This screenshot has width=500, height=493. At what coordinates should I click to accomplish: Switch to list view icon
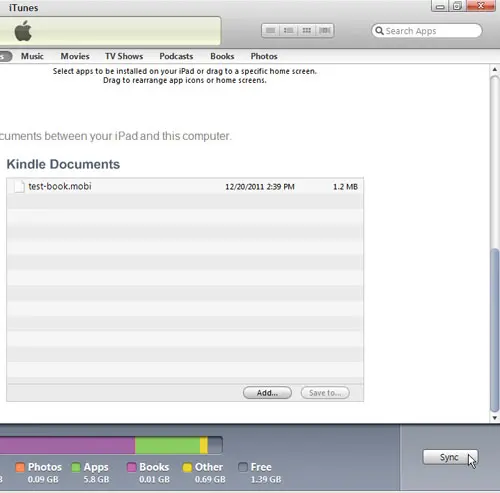click(270, 31)
